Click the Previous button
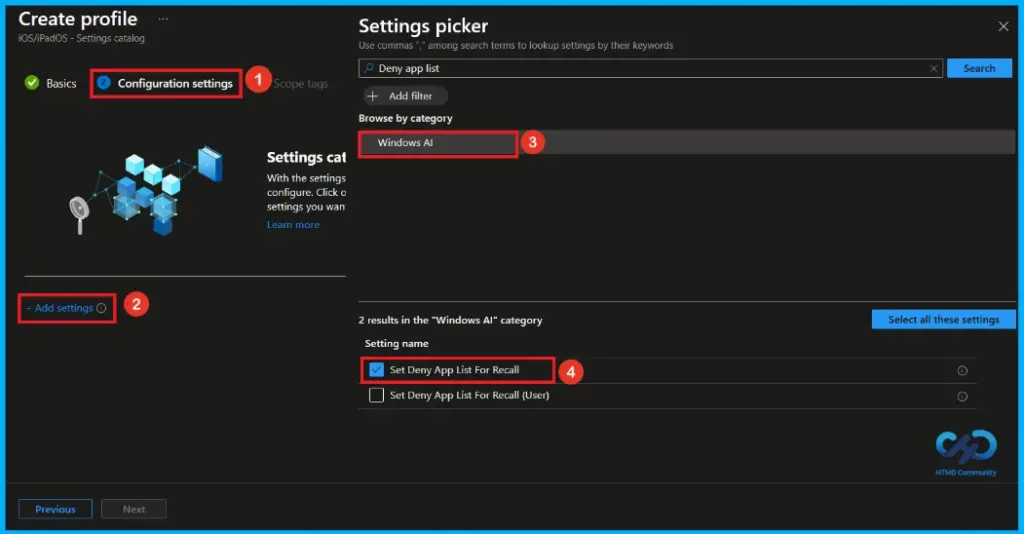 click(x=56, y=509)
